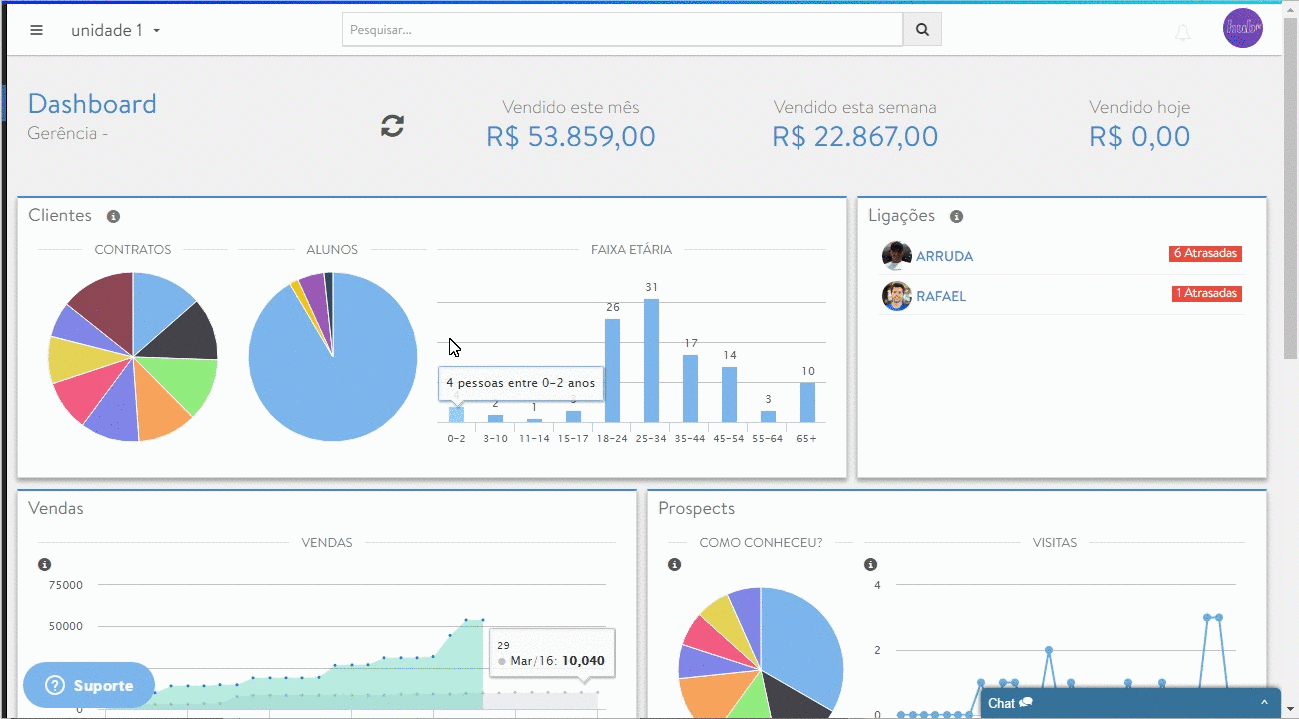The height and width of the screenshot is (719, 1299).
Task: Expand the unidade 1 dropdown
Action: pyautogui.click(x=116, y=31)
